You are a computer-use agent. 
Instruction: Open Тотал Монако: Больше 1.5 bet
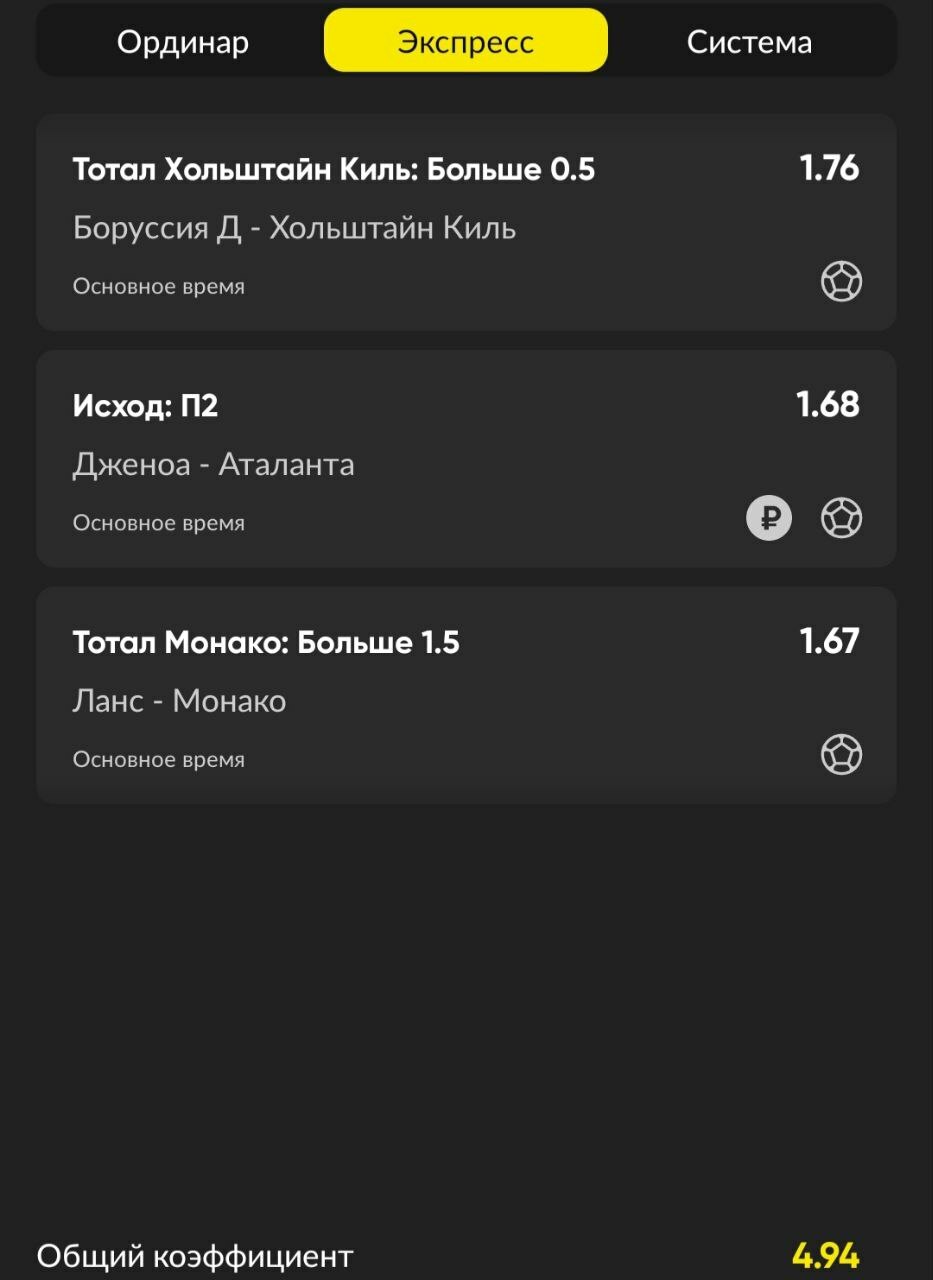(266, 642)
